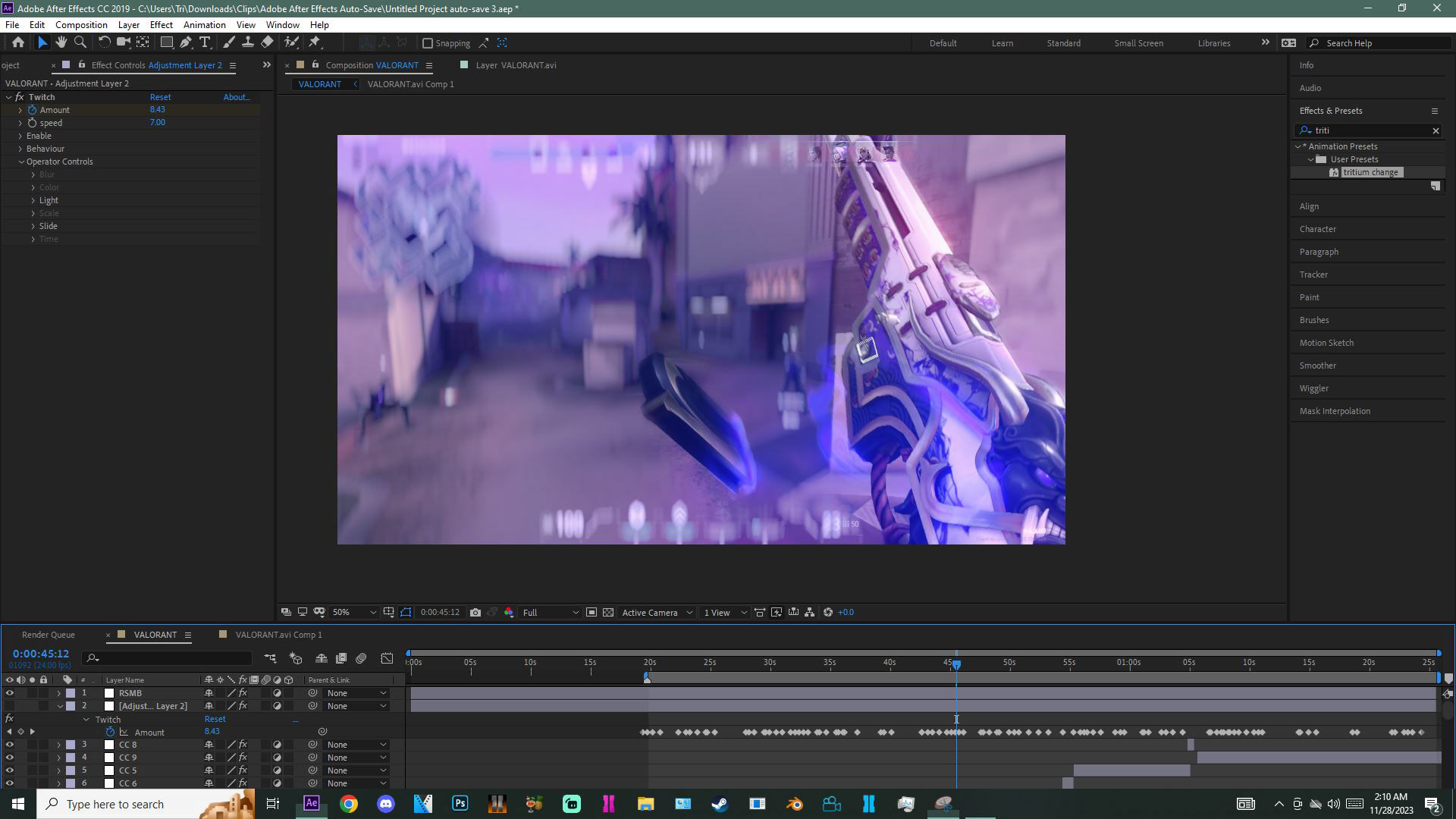This screenshot has width=1456, height=819.
Task: Switch to the Render Queue tab
Action: tap(48, 635)
